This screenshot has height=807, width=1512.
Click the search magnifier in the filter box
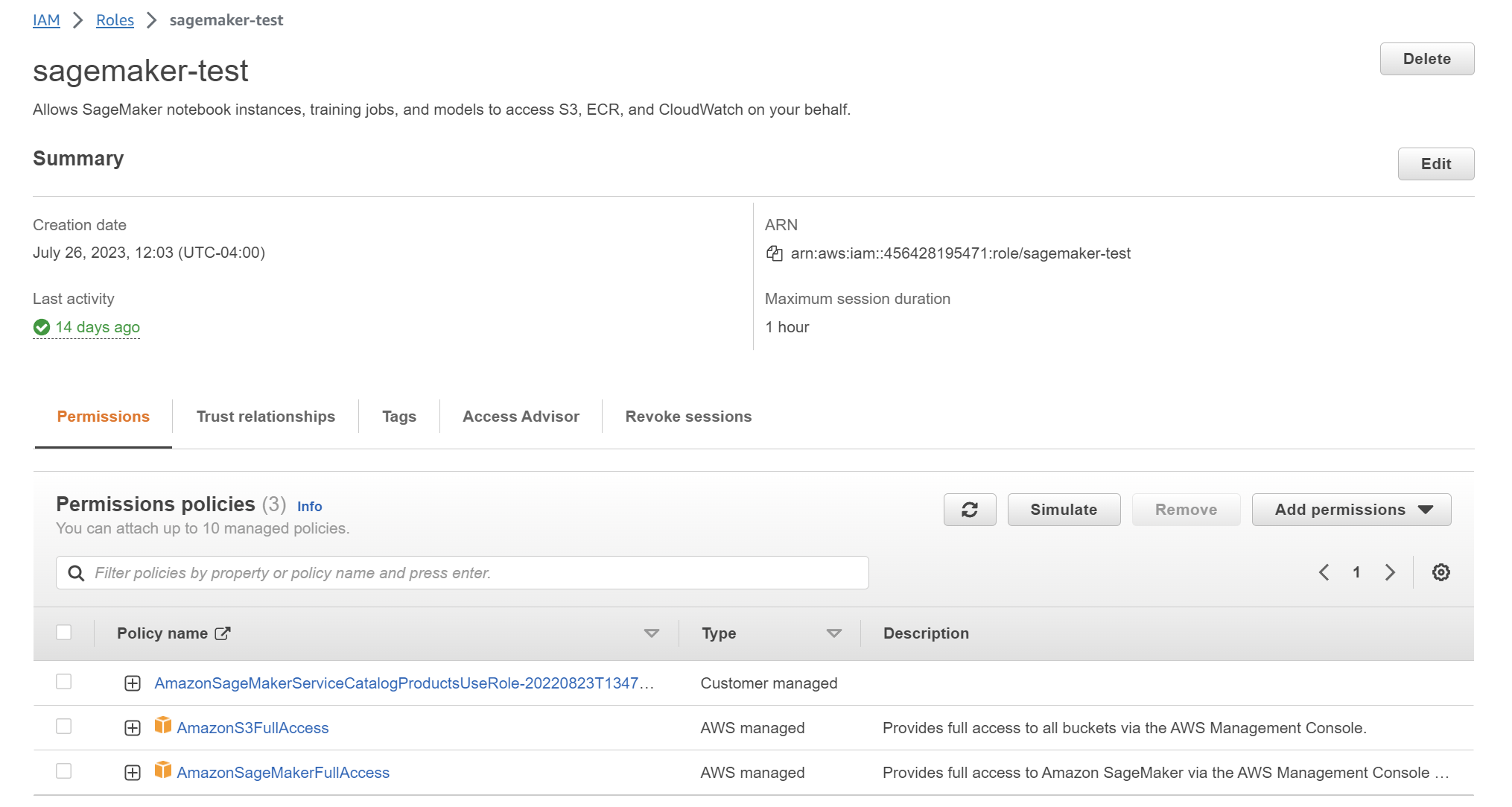coord(76,573)
